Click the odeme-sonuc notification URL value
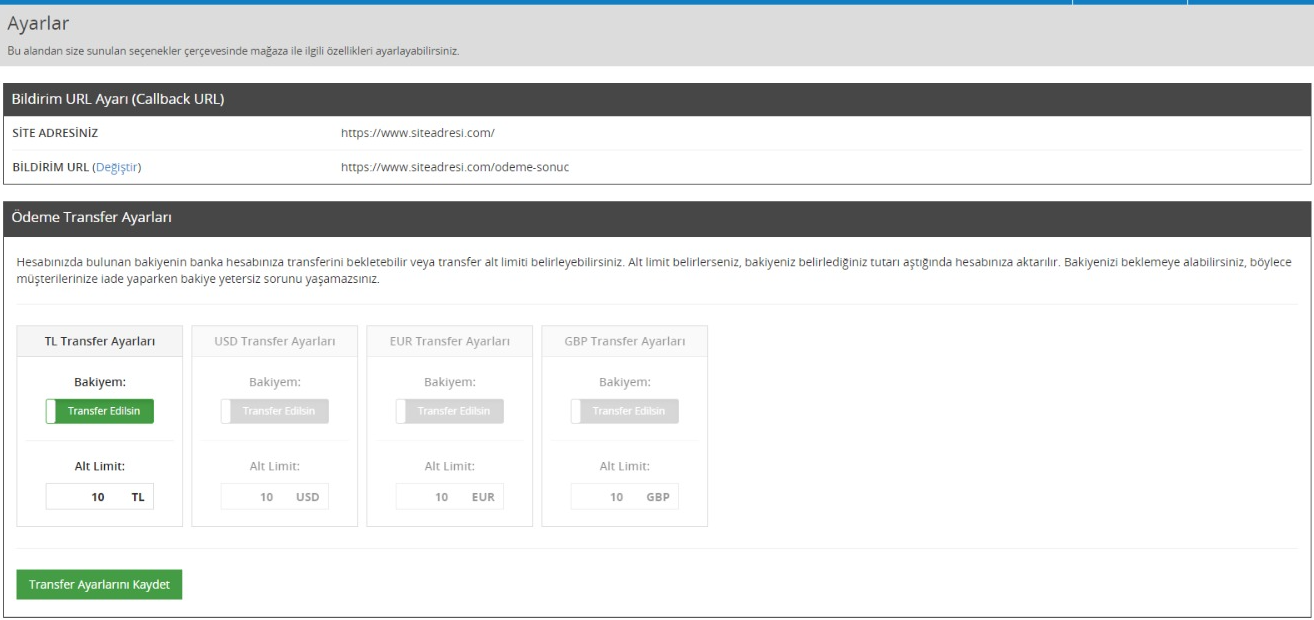Image resolution: width=1314 pixels, height=620 pixels. click(455, 167)
